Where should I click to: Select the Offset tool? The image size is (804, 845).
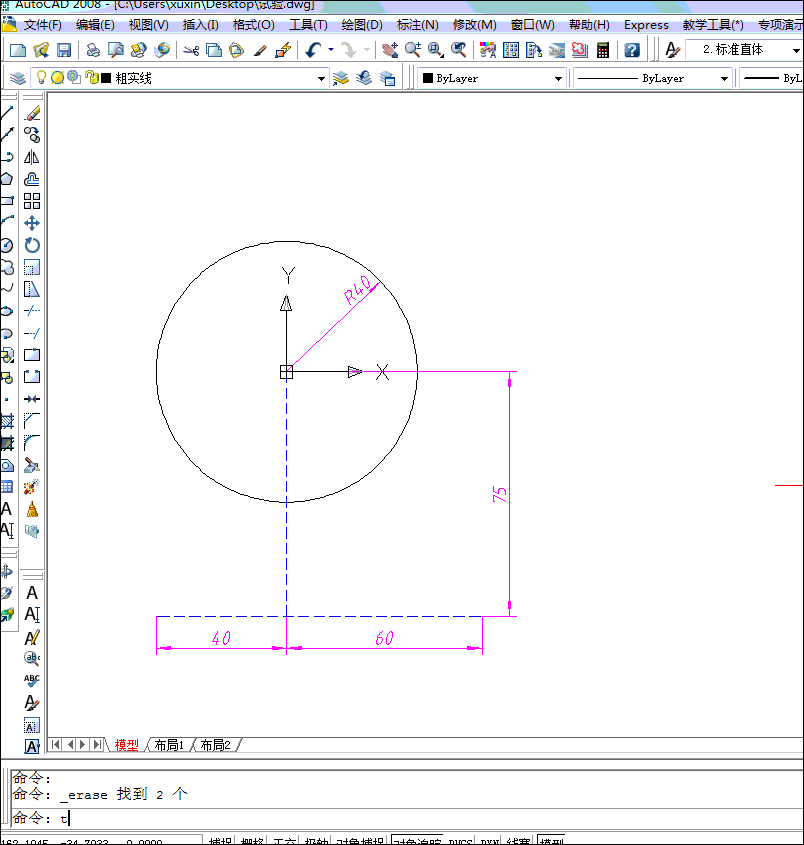point(32,179)
